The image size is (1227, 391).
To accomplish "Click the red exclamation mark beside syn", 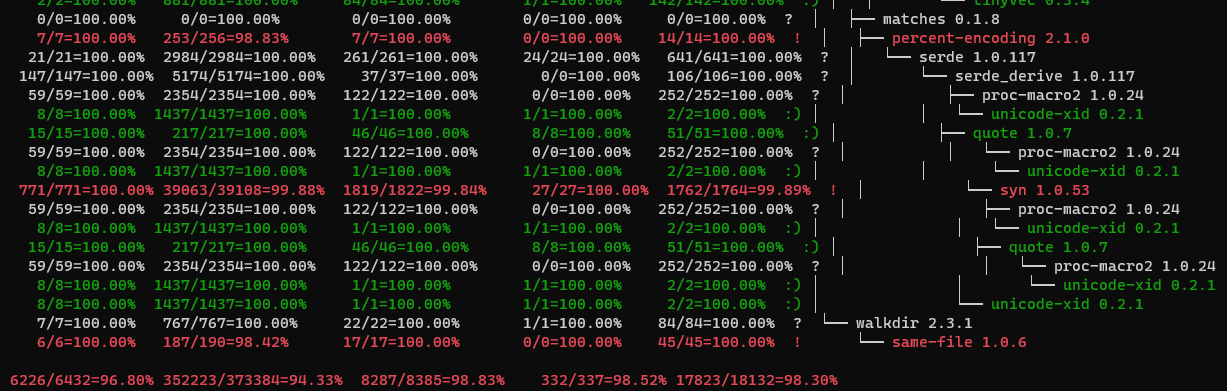I will tap(832, 190).
